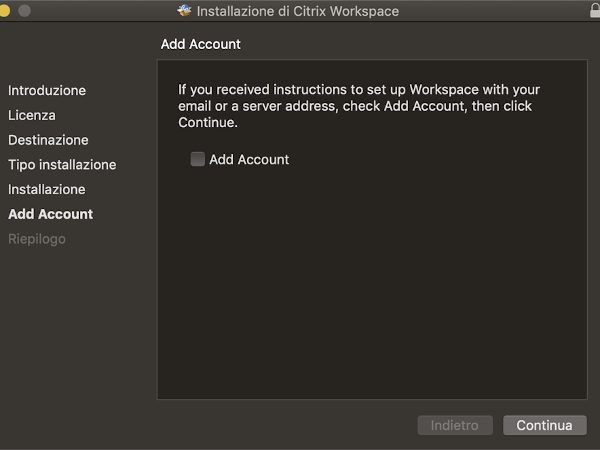The width and height of the screenshot is (600, 450).
Task: Click the disabled Indietro button
Action: (455, 425)
